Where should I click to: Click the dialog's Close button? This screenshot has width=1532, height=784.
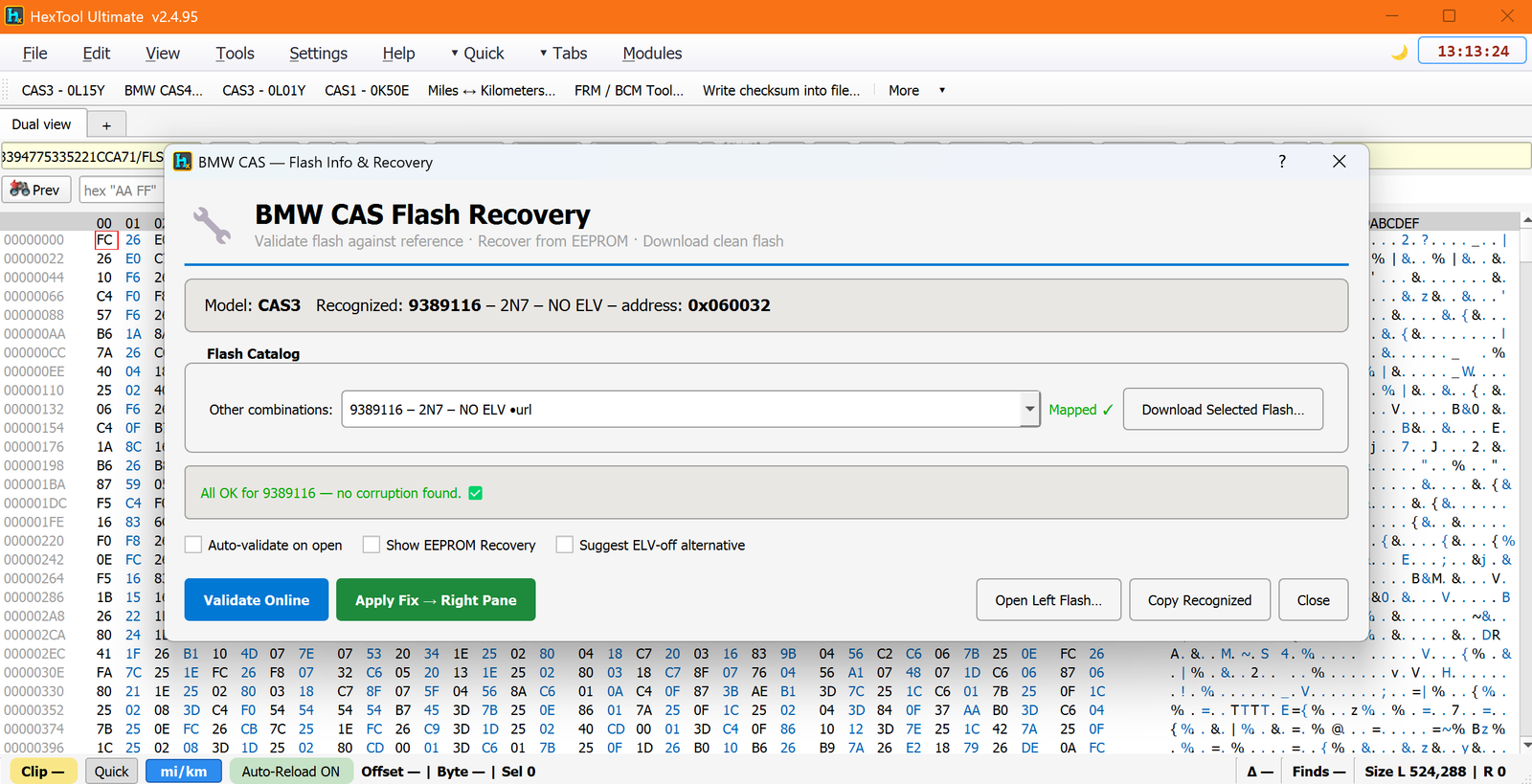(x=1314, y=600)
